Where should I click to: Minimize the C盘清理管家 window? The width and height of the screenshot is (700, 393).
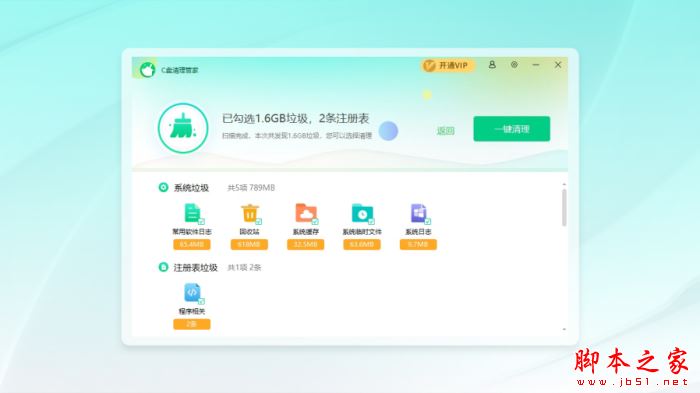click(536, 65)
